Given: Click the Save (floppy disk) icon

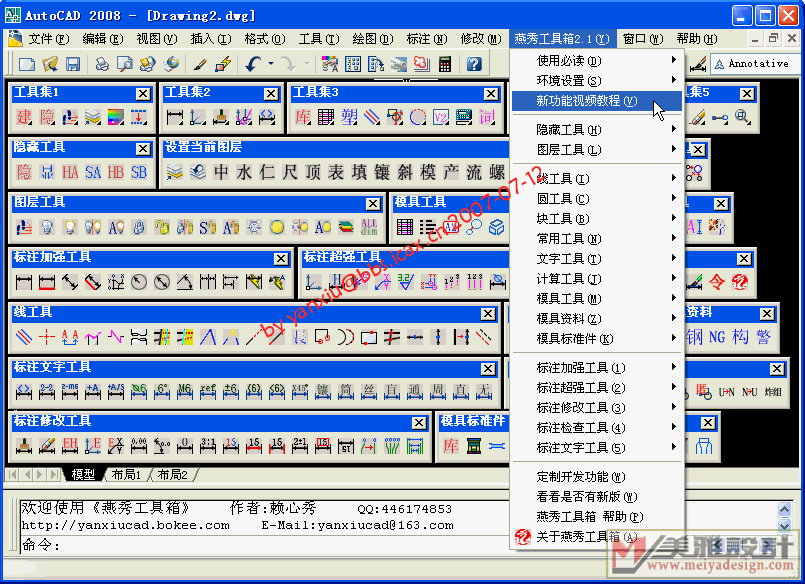Looking at the screenshot, I should point(73,64).
